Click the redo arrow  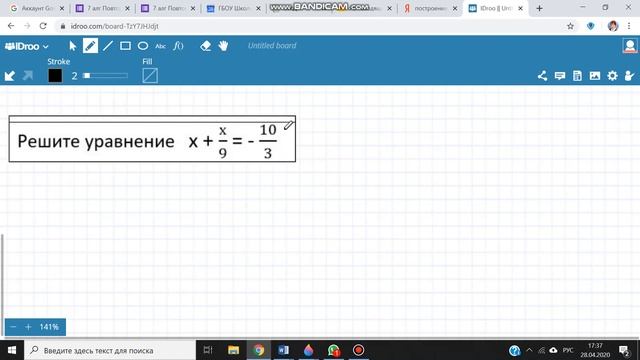pyautogui.click(x=28, y=76)
